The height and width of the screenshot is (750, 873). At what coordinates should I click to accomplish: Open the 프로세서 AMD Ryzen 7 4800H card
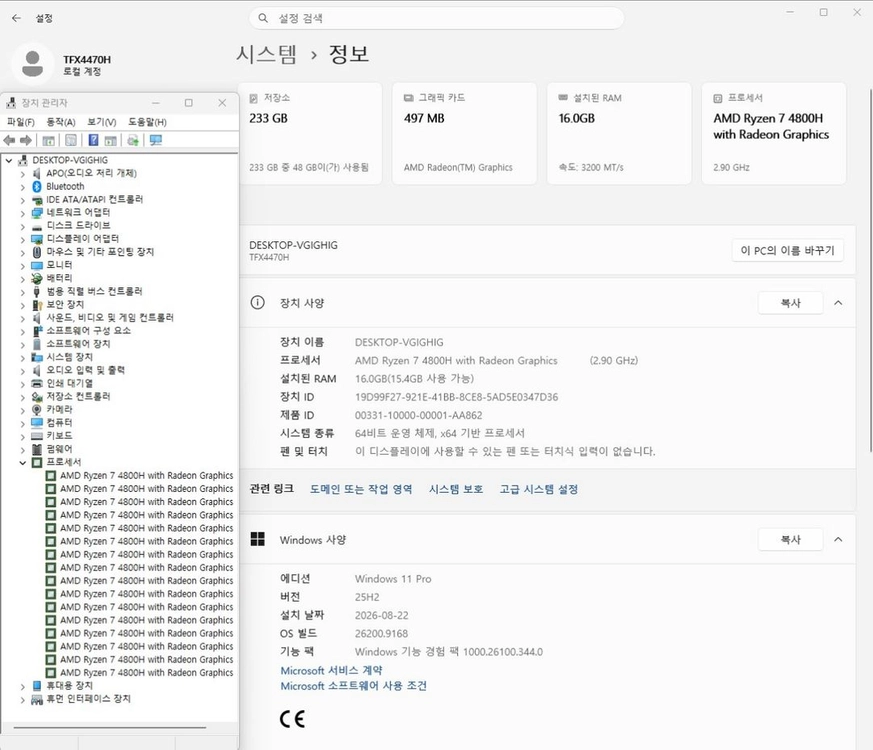(x=774, y=134)
